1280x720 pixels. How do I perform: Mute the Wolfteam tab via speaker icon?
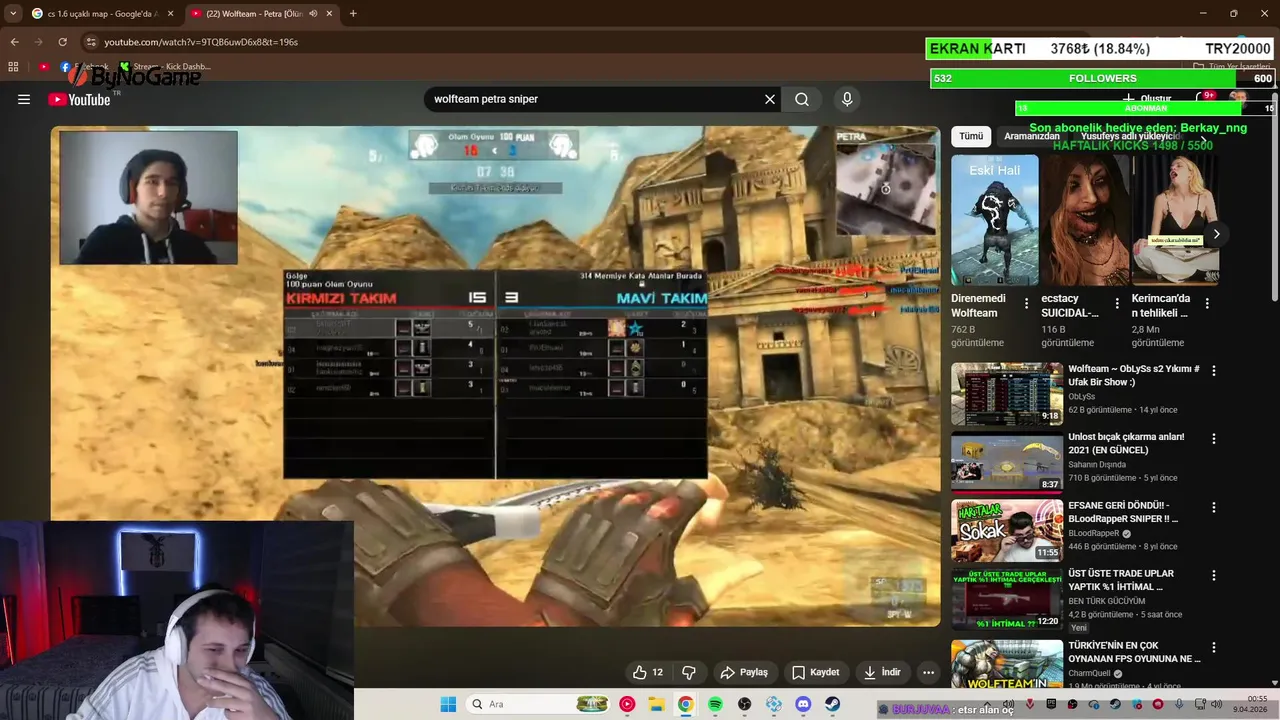pos(313,13)
